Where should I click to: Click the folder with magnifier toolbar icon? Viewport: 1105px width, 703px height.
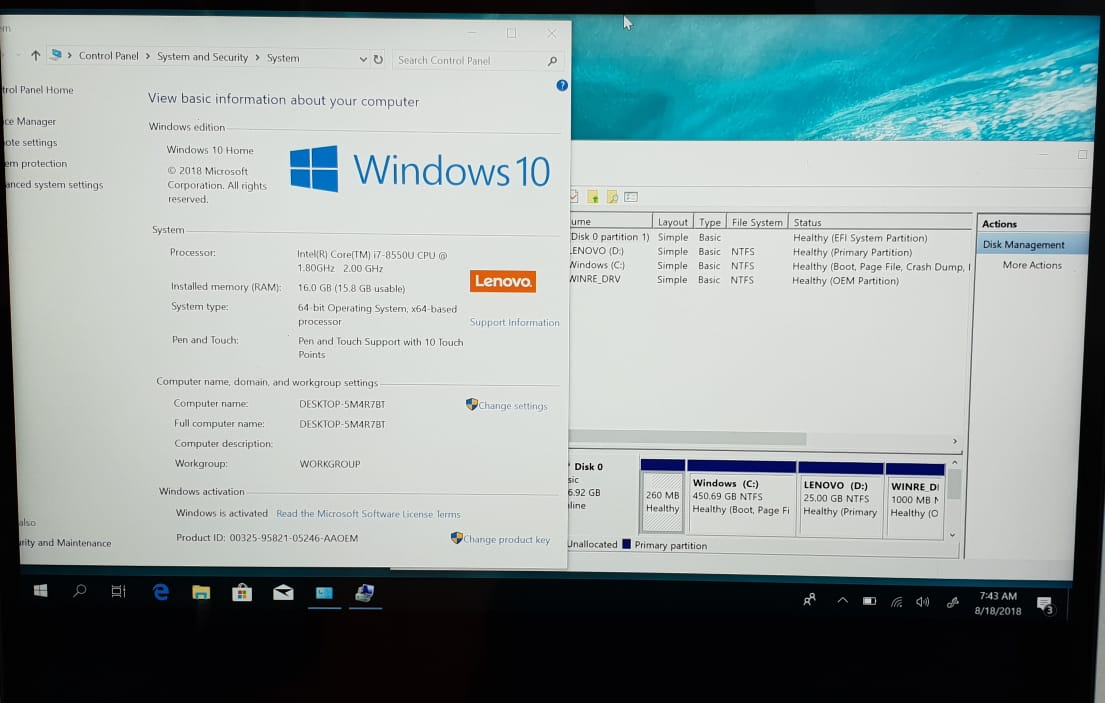(612, 197)
